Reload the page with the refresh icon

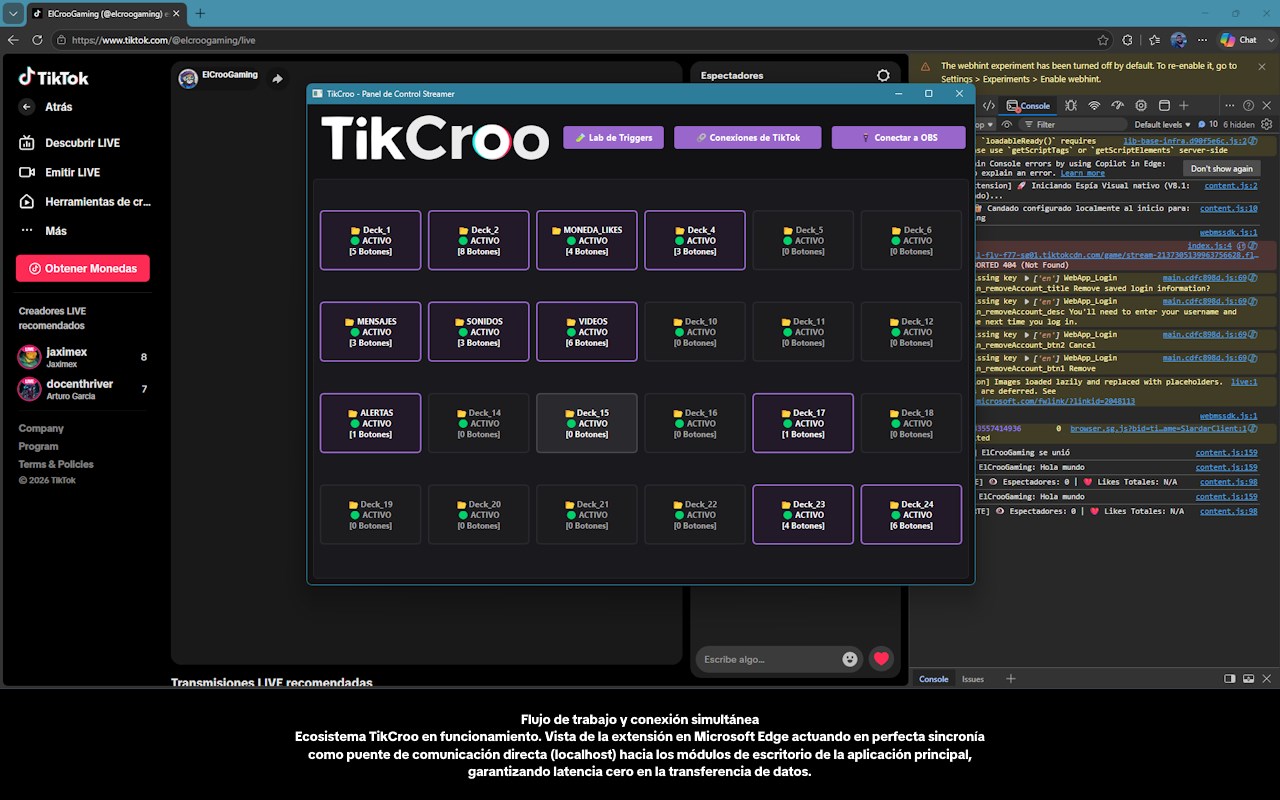click(37, 40)
